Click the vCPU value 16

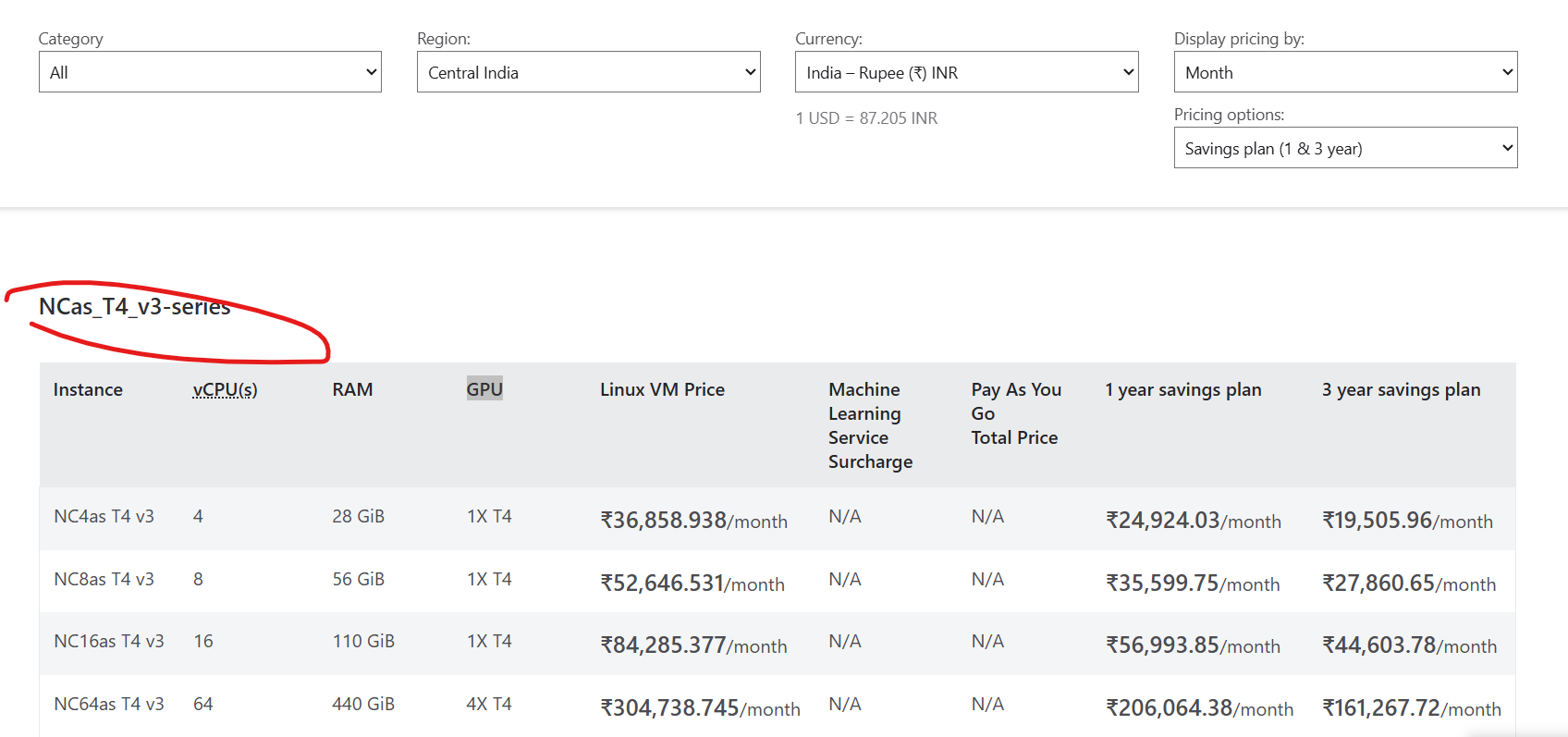(x=202, y=641)
